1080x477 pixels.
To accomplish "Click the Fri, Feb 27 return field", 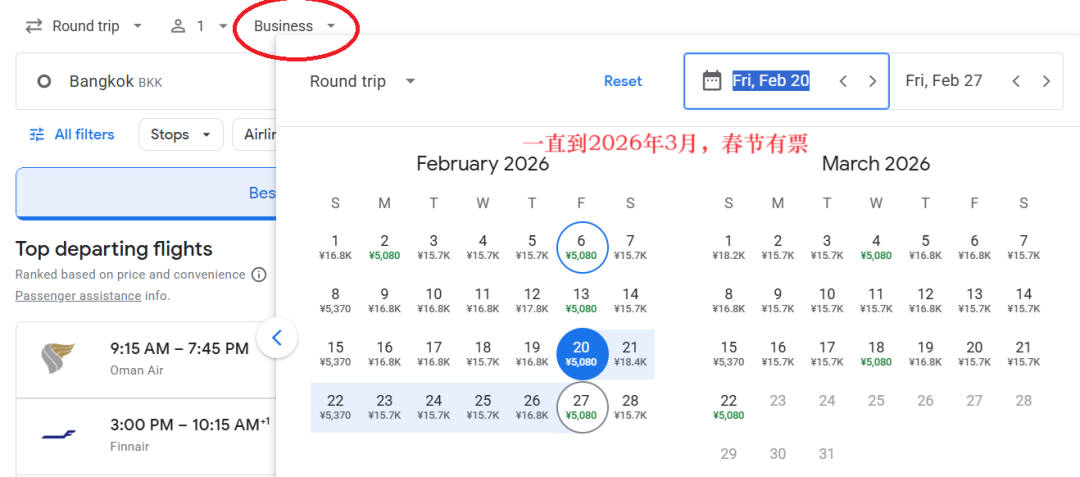I will coord(943,81).
